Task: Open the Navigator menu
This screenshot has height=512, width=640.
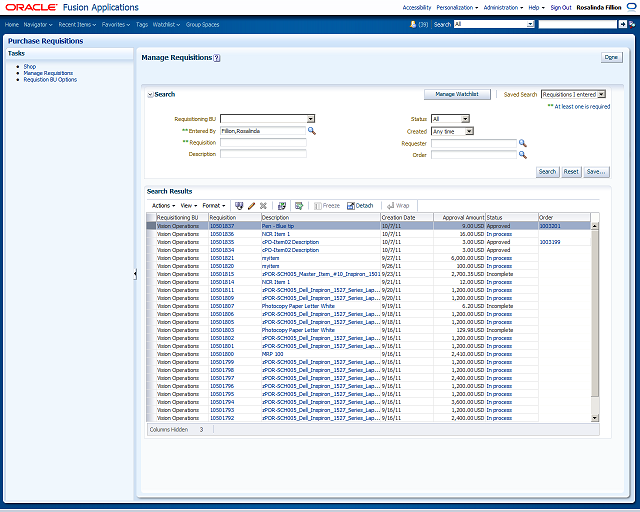Action: pyautogui.click(x=38, y=24)
